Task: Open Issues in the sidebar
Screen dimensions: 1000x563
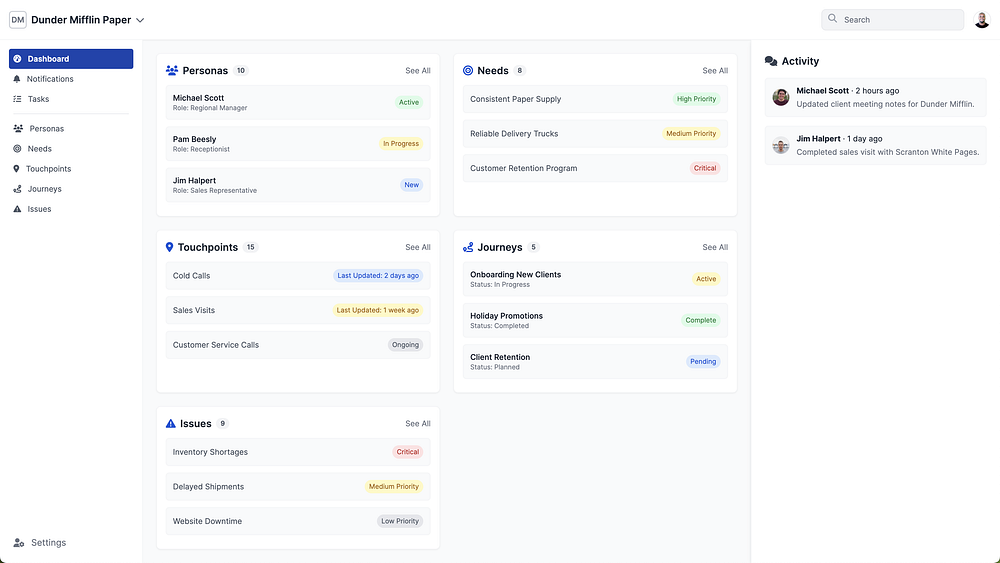Action: click(71, 209)
